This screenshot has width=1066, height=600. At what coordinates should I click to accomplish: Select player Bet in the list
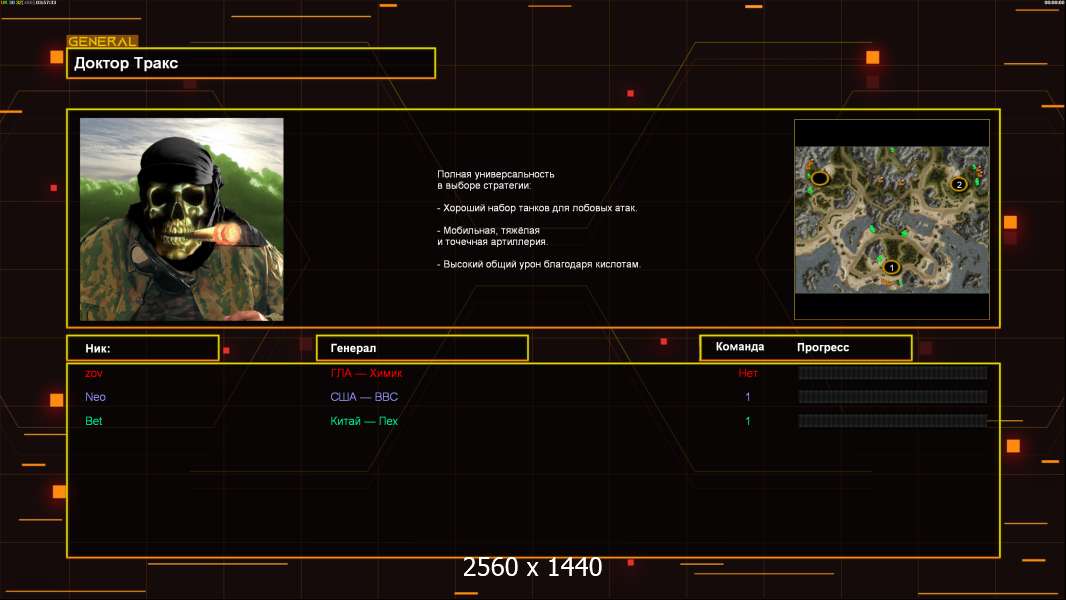[94, 421]
